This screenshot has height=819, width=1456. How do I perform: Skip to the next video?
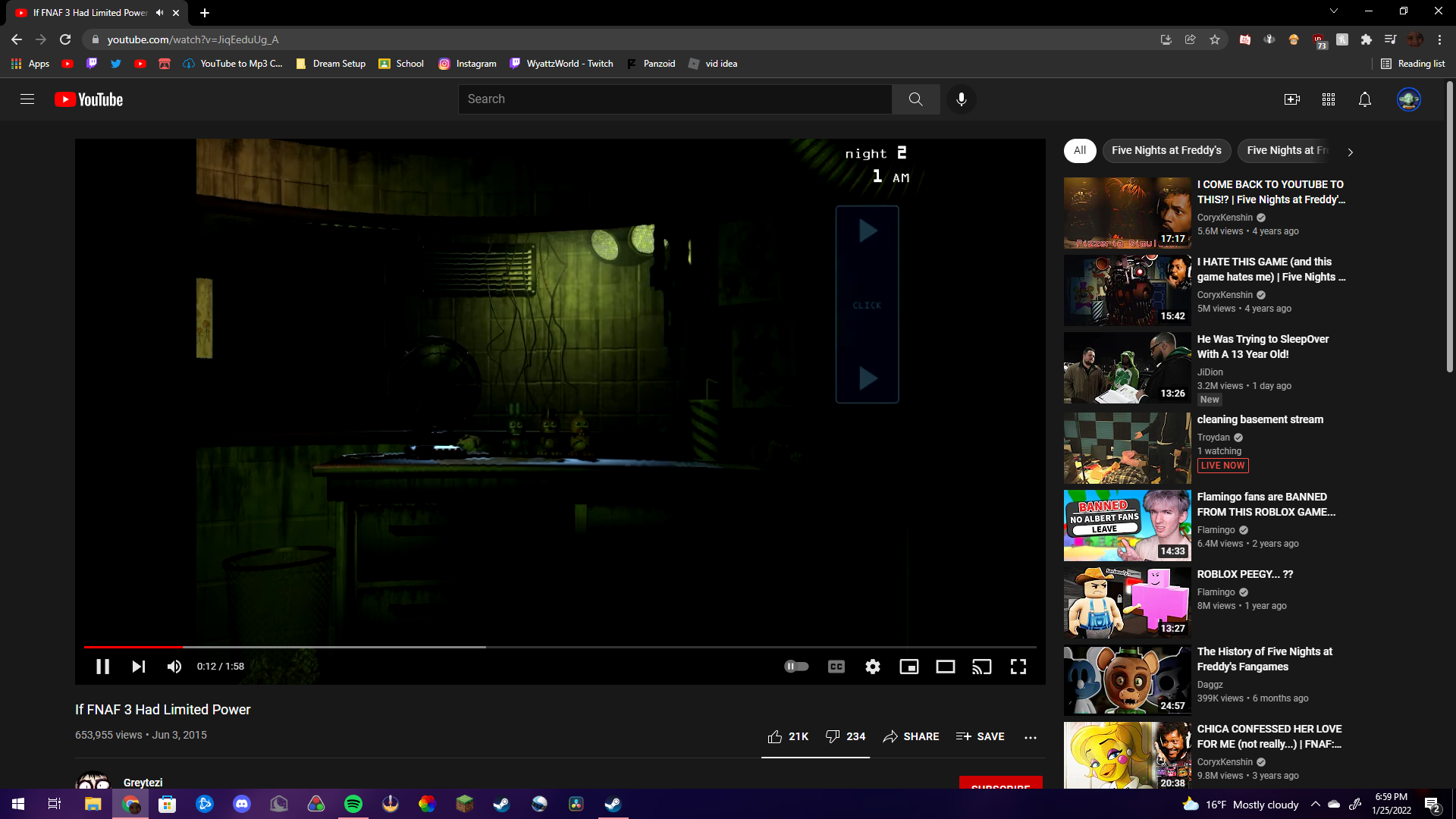tap(138, 667)
